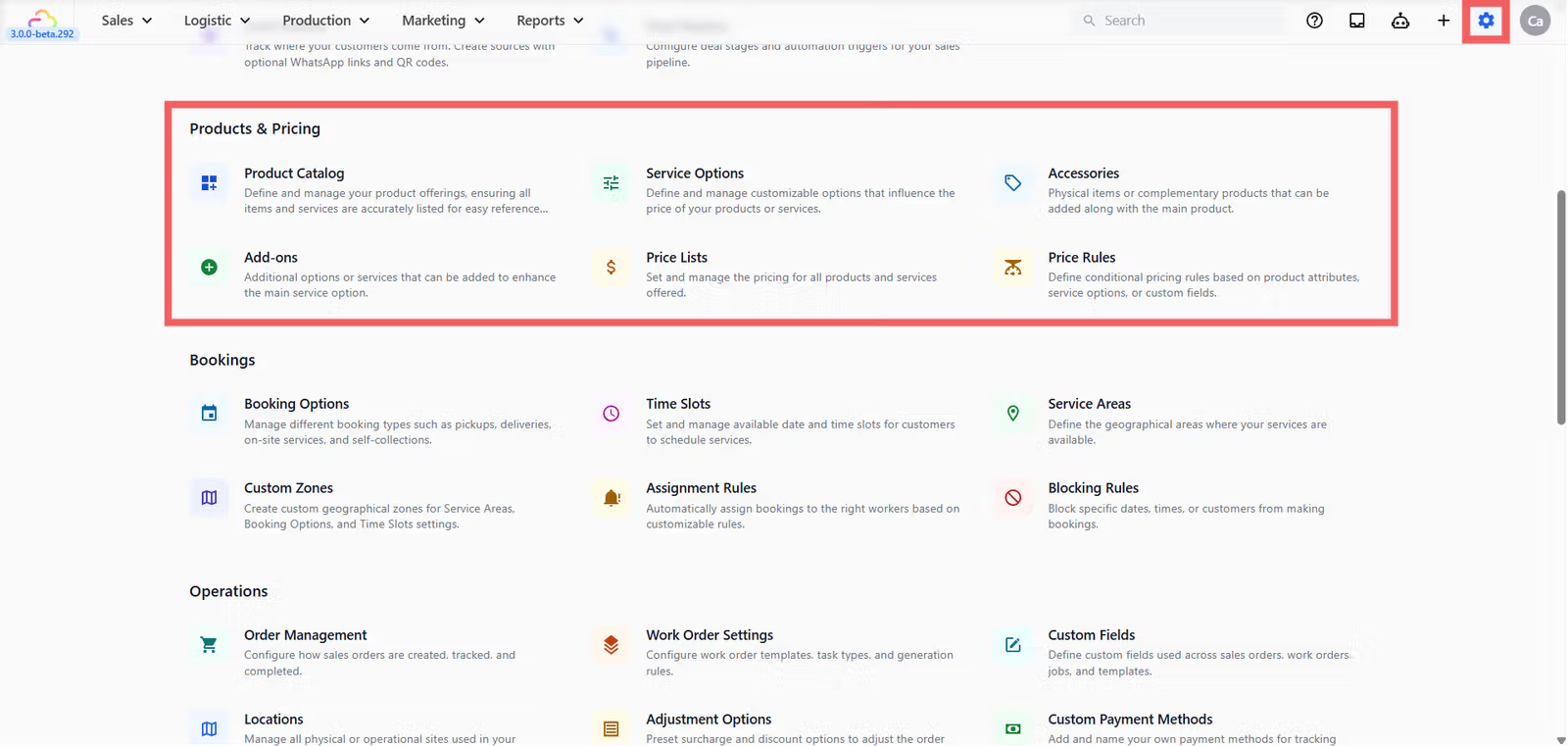This screenshot has width=1568, height=746.
Task: Click the Order Management cart icon
Action: pos(209,645)
